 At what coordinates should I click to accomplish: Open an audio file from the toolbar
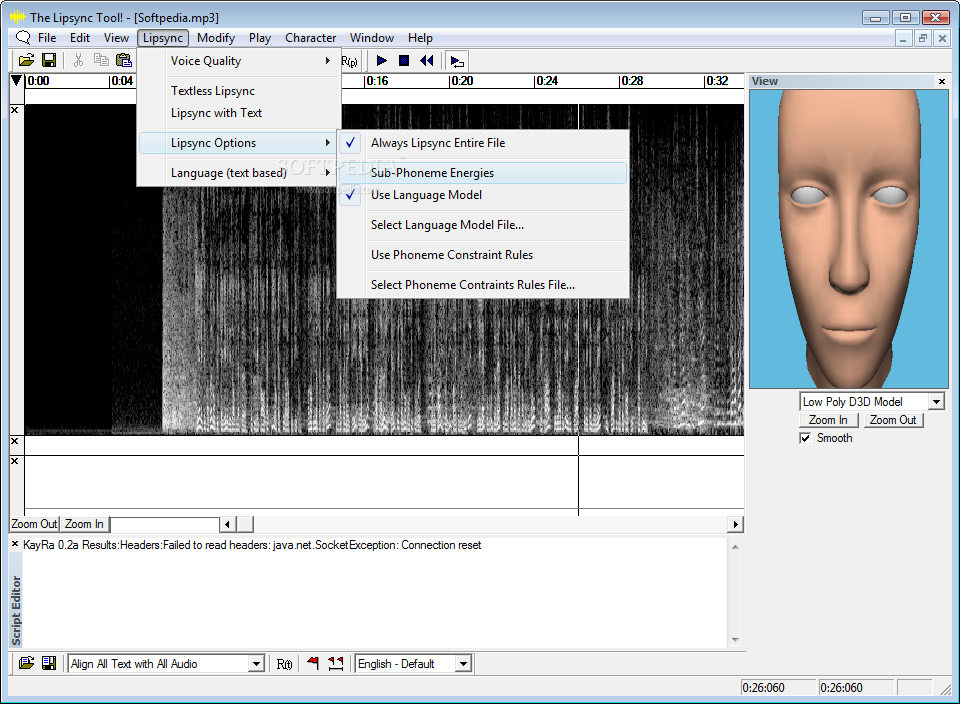pyautogui.click(x=26, y=60)
